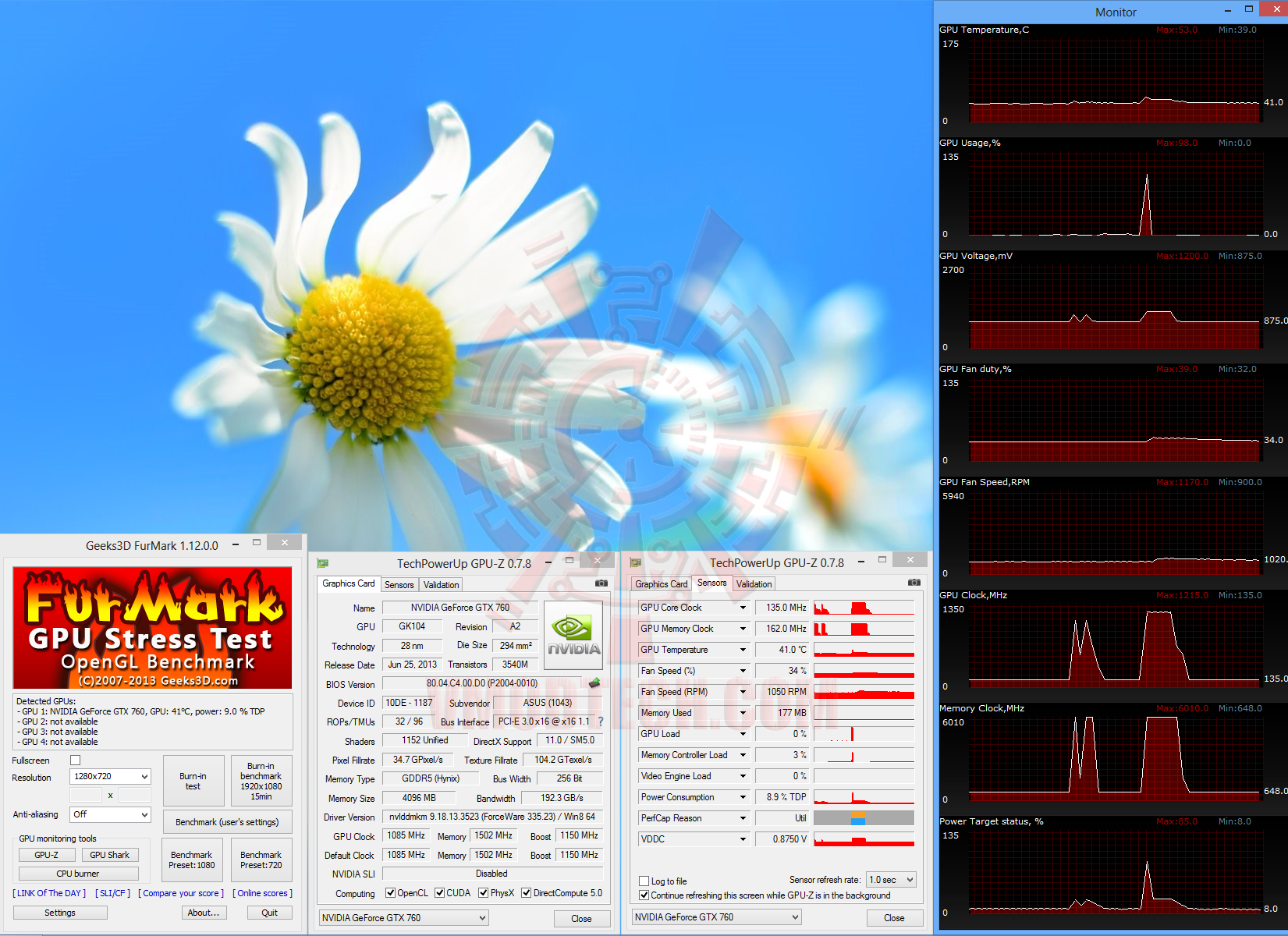Expand the PerfCap Reason sensor dropdown
This screenshot has width=1288, height=936.
pos(743,818)
